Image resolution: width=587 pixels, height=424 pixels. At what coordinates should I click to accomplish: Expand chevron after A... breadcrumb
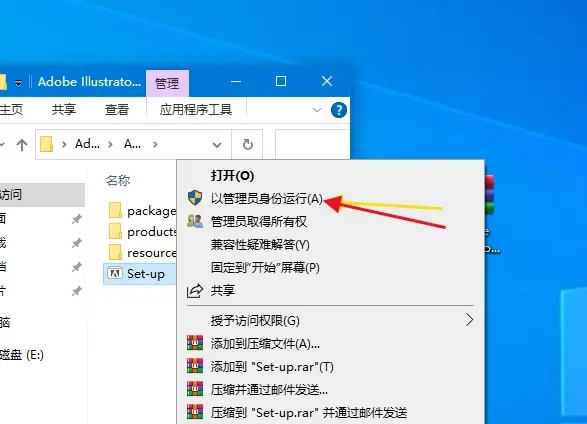[x=155, y=144]
